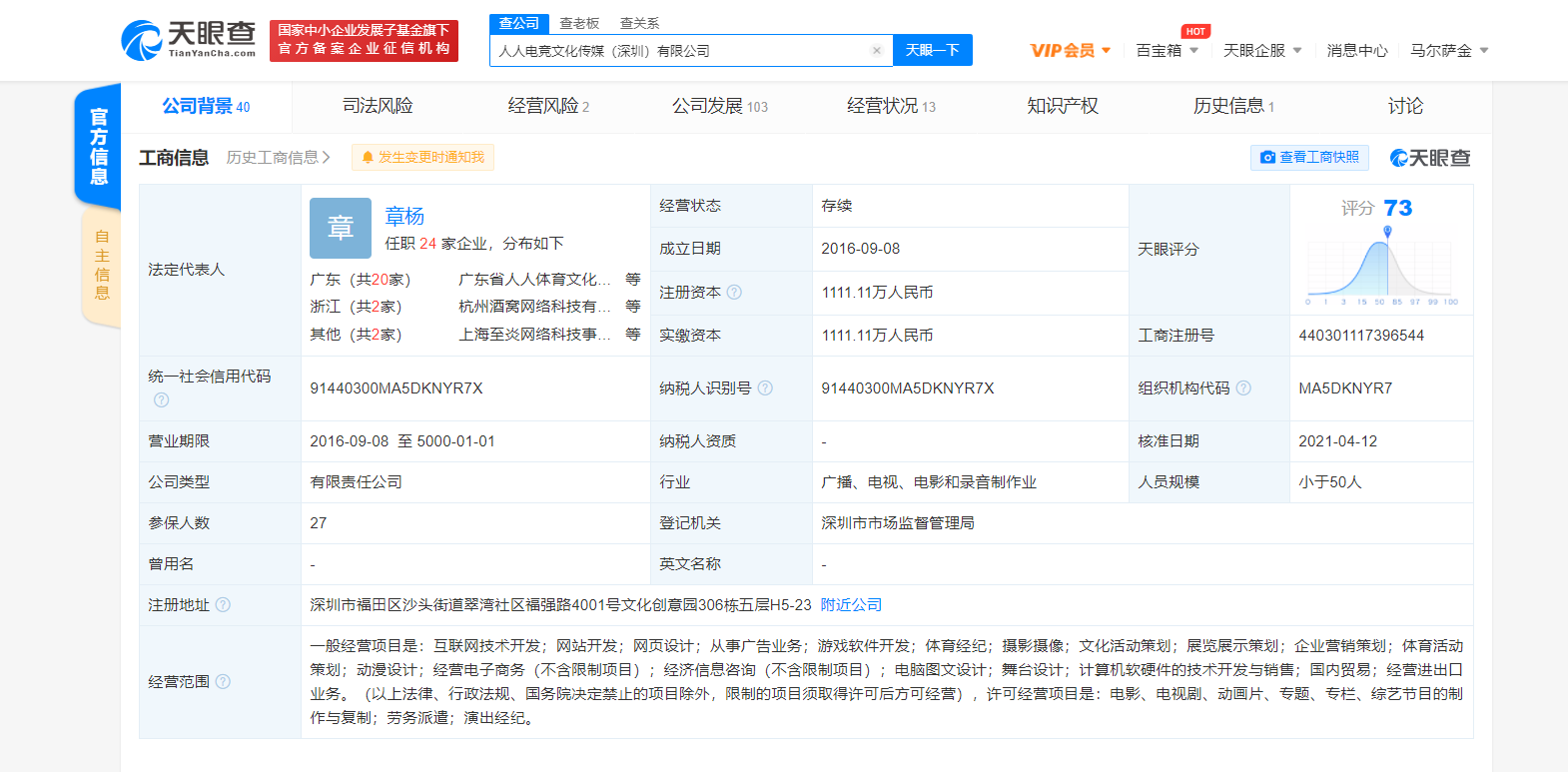The height and width of the screenshot is (772, 1568).
Task: Click 等 link in 浙江 row
Action: [632, 307]
